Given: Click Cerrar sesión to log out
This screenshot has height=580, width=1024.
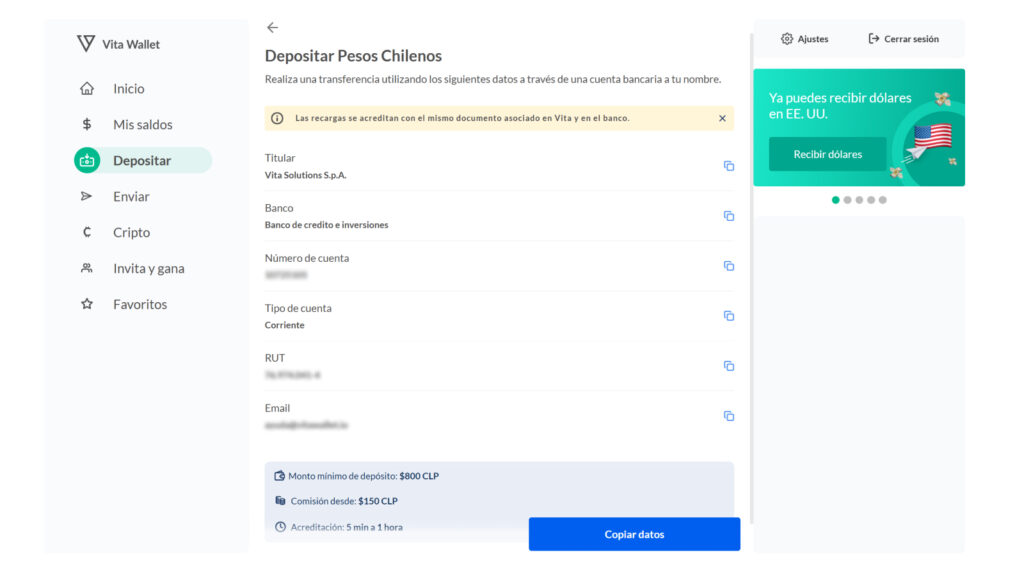Looking at the screenshot, I should (904, 39).
